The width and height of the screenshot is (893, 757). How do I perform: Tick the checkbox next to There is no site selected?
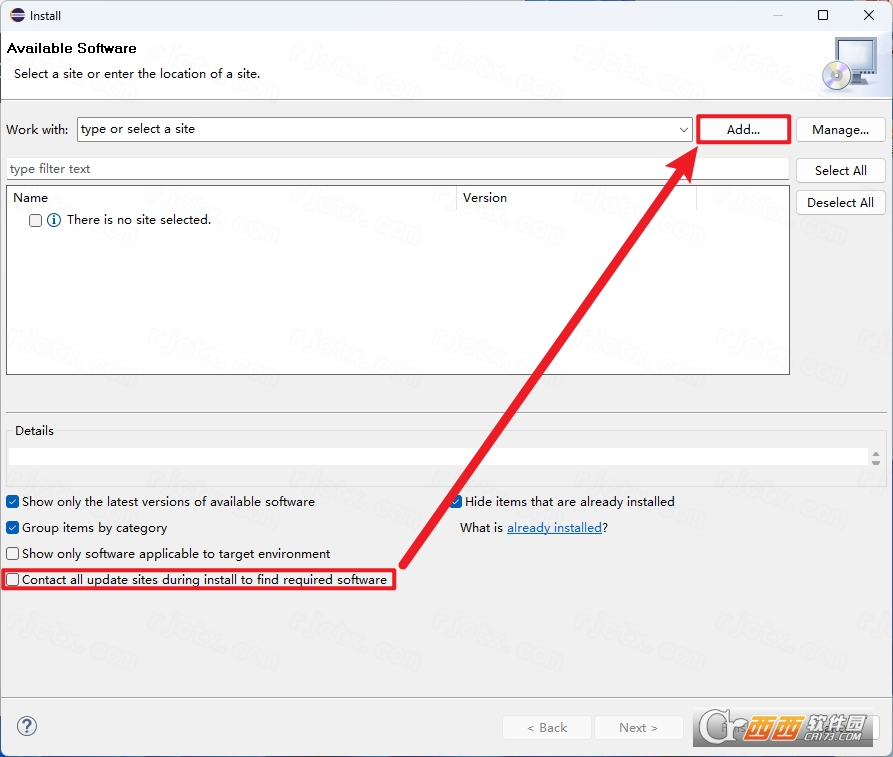[35, 220]
